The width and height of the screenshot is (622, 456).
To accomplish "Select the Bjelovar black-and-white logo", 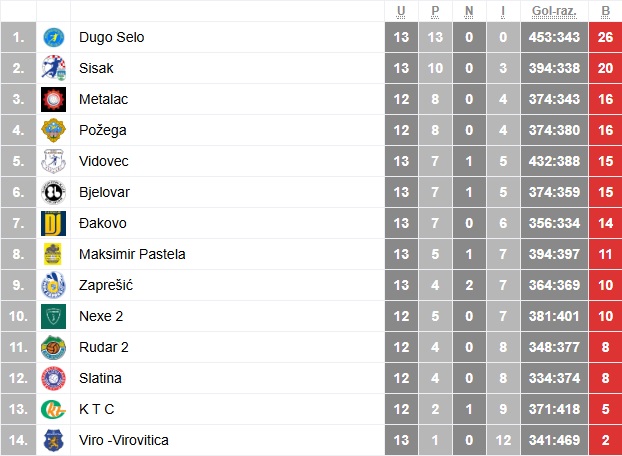I will (x=54, y=192).
